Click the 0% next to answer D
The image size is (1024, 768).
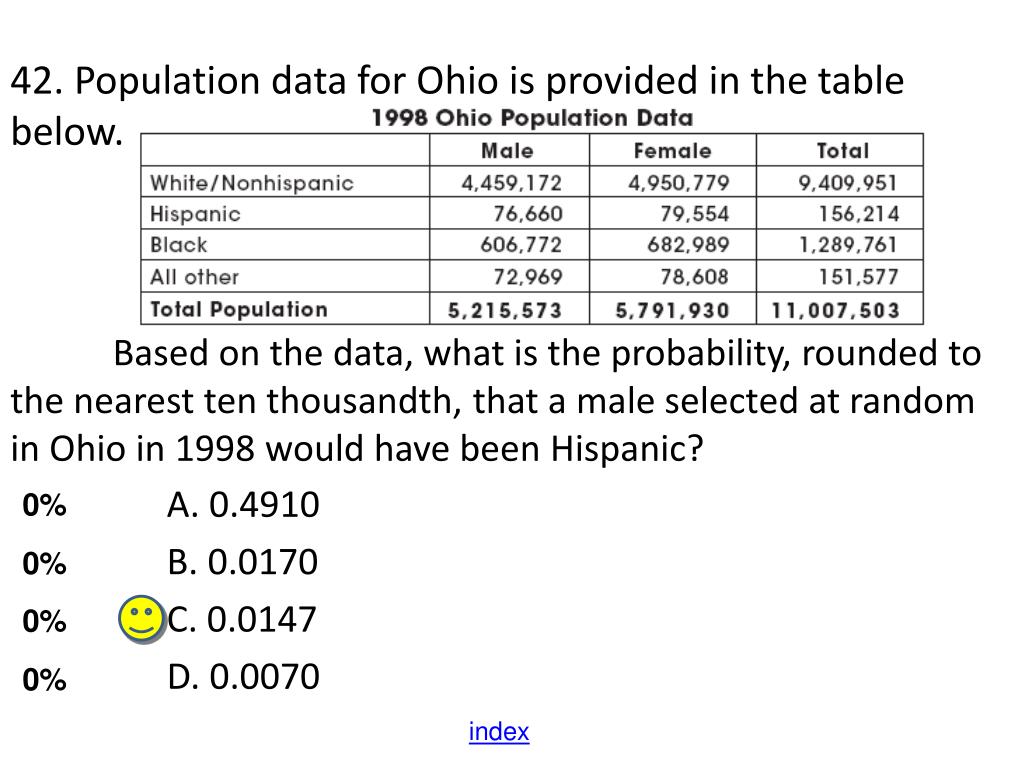pyautogui.click(x=44, y=680)
